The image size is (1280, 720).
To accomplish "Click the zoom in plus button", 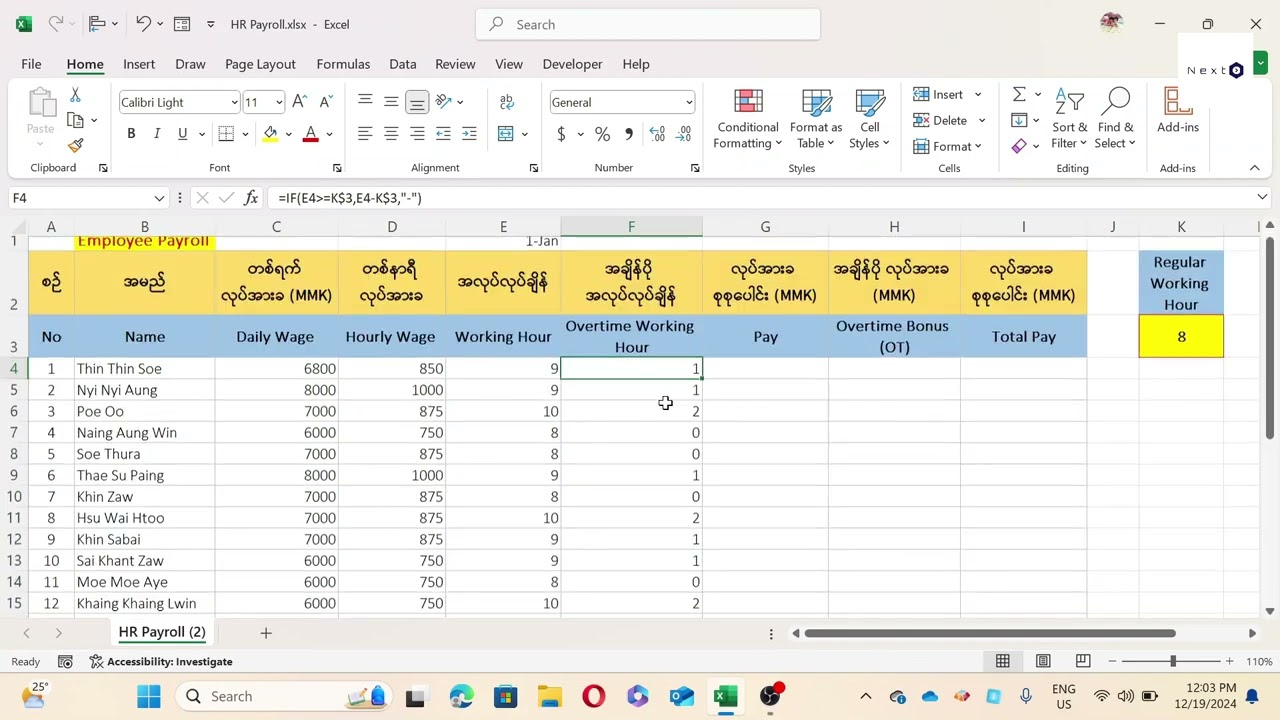I will click(x=1229, y=661).
